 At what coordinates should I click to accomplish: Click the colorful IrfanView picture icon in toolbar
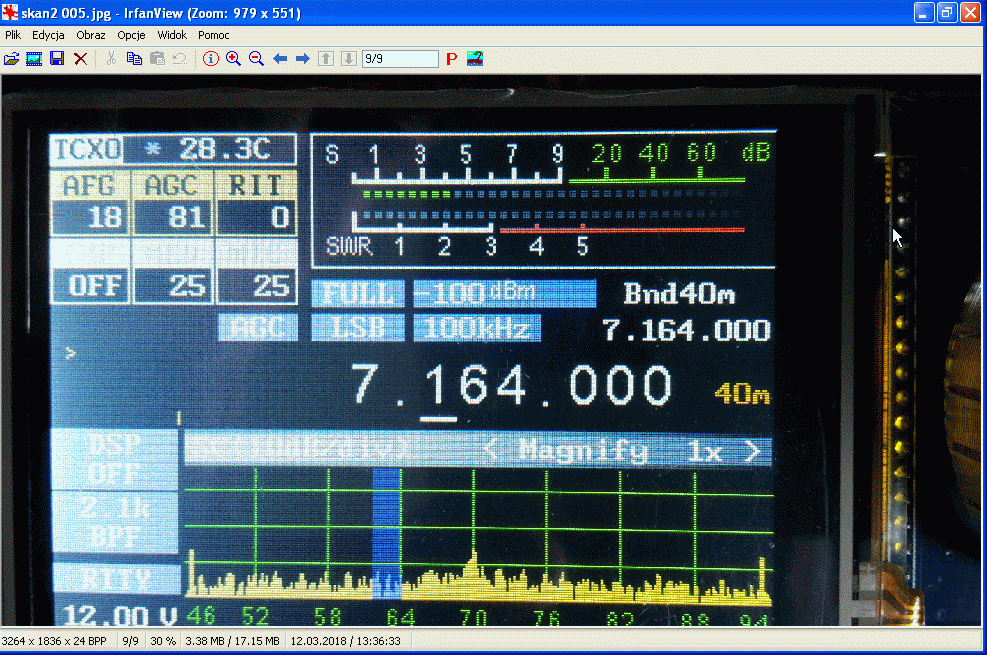(475, 59)
